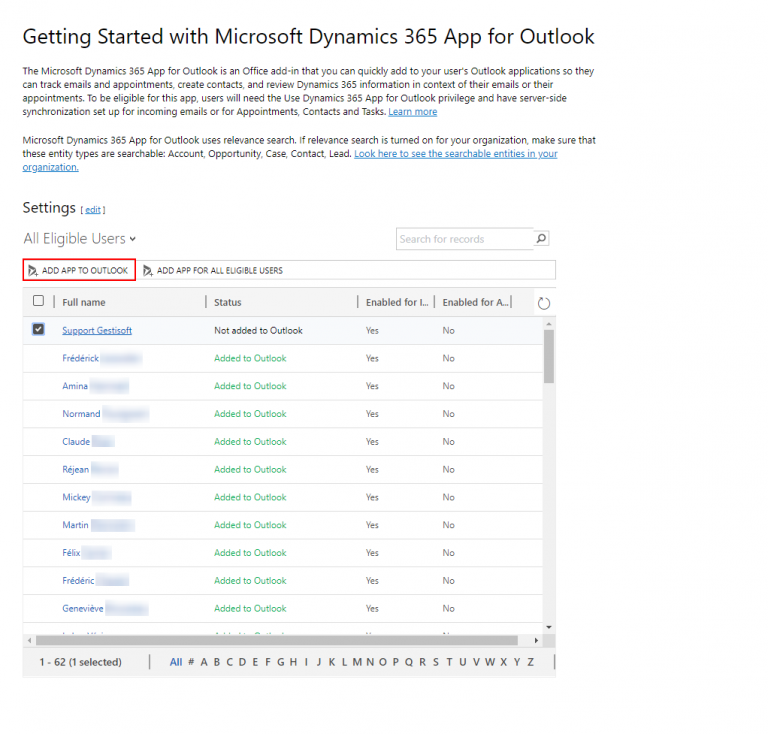Click in Search for records field
This screenshot has width=768, height=734.
click(x=464, y=239)
